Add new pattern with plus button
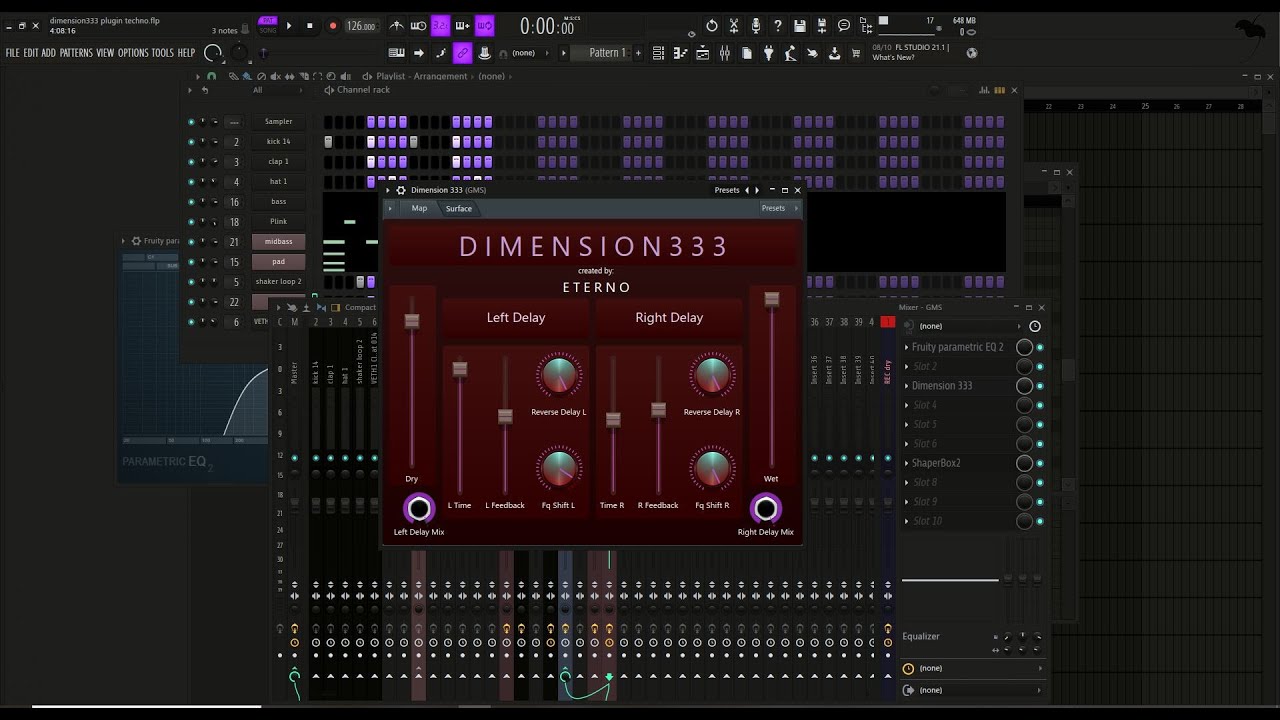 pos(638,53)
